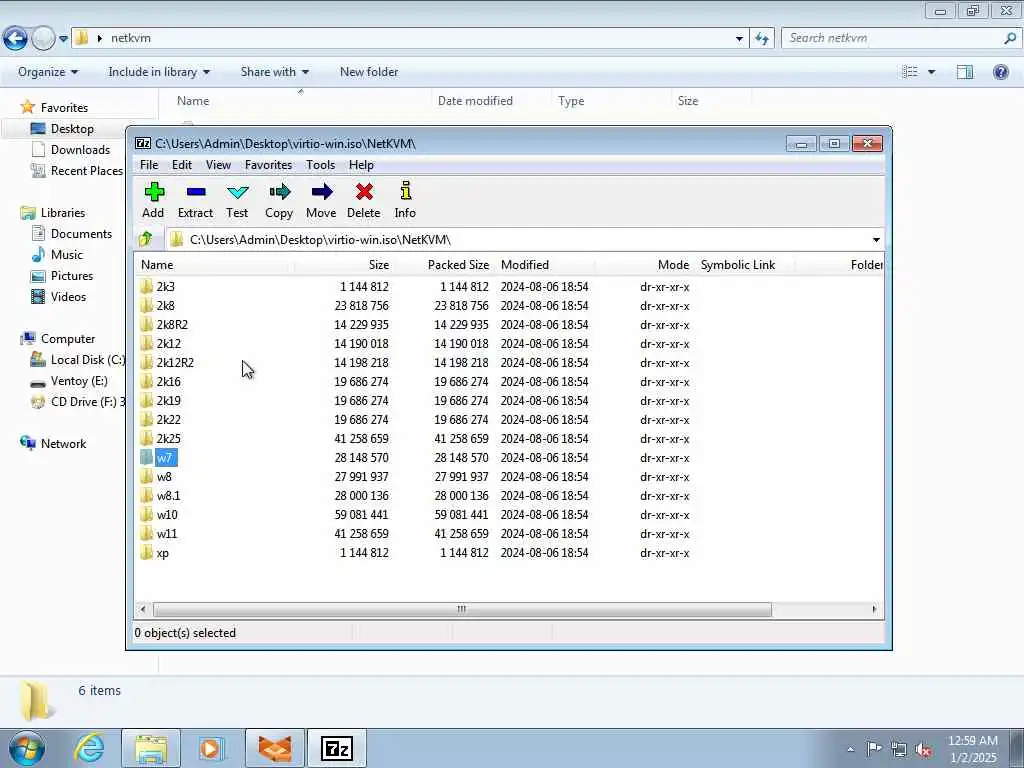Open recent pages dropdown beside navigation buttons
1024x768 pixels.
click(x=63, y=39)
